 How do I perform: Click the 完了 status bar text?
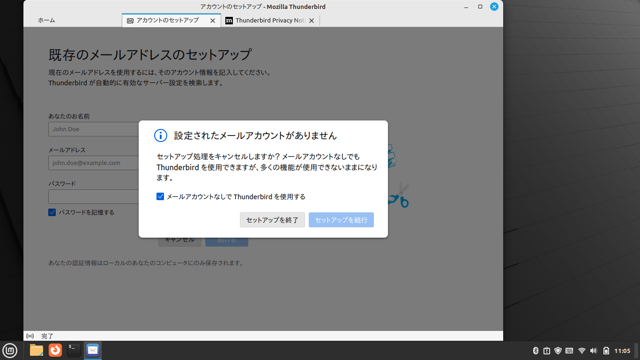47,336
